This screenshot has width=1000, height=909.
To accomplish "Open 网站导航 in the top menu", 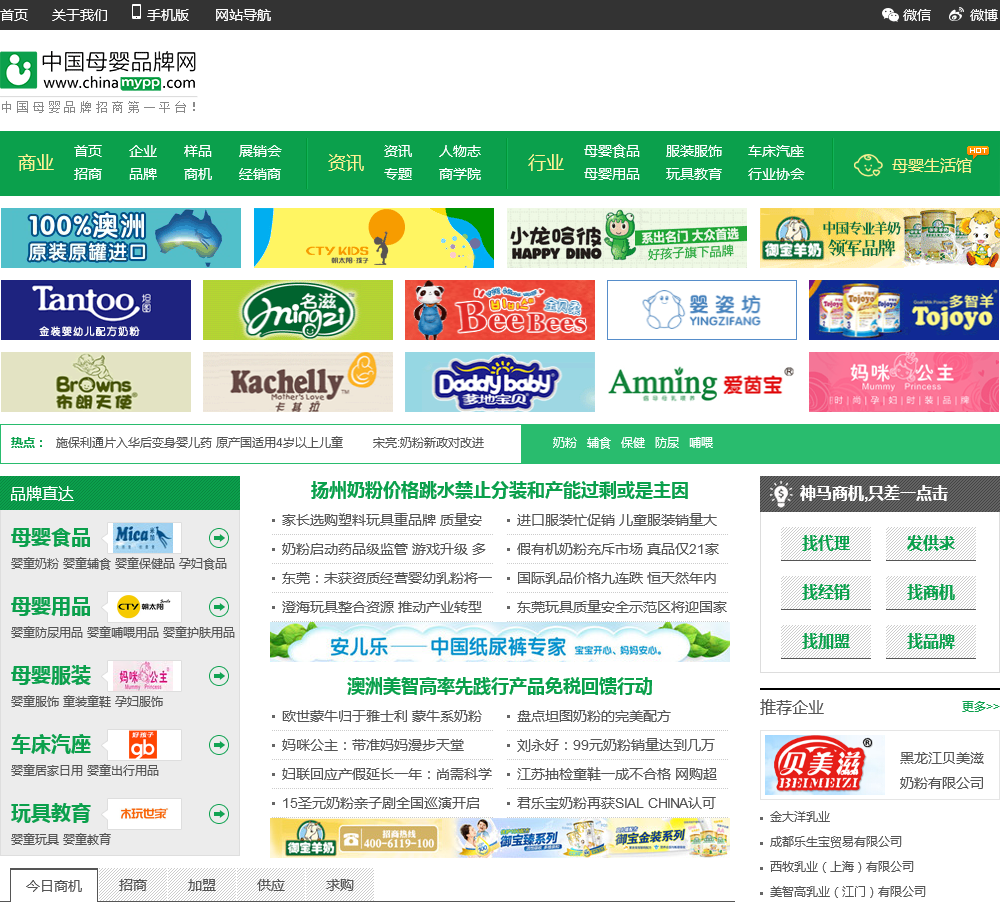I will coord(242,15).
